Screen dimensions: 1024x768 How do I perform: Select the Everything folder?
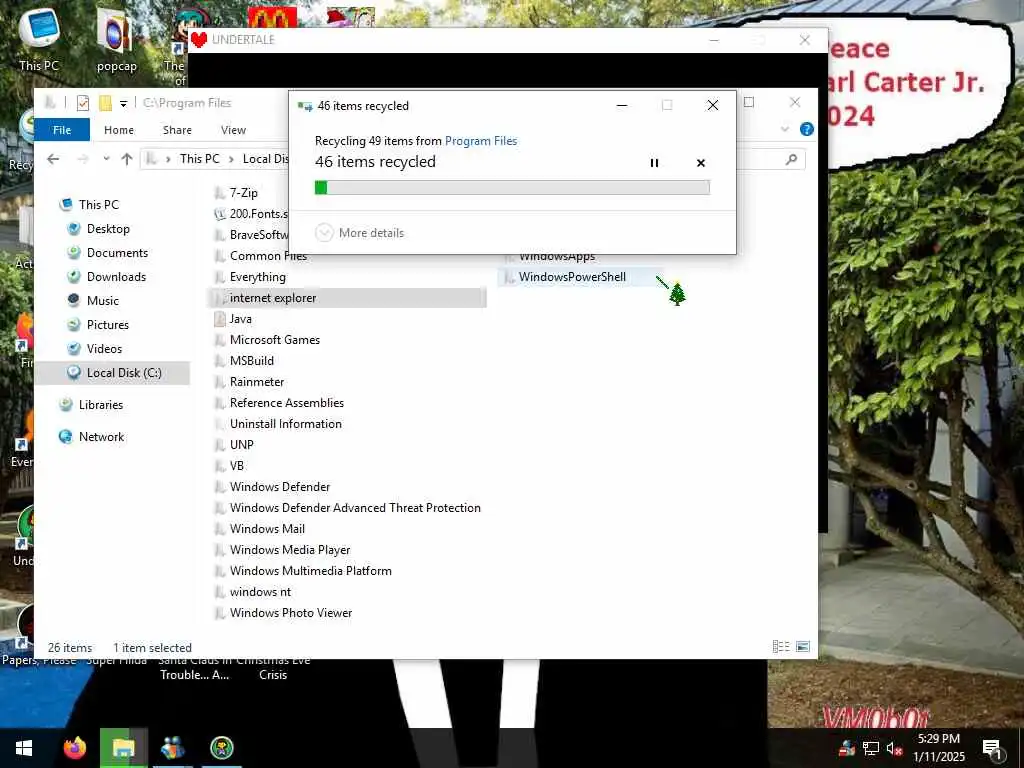pyautogui.click(x=257, y=277)
